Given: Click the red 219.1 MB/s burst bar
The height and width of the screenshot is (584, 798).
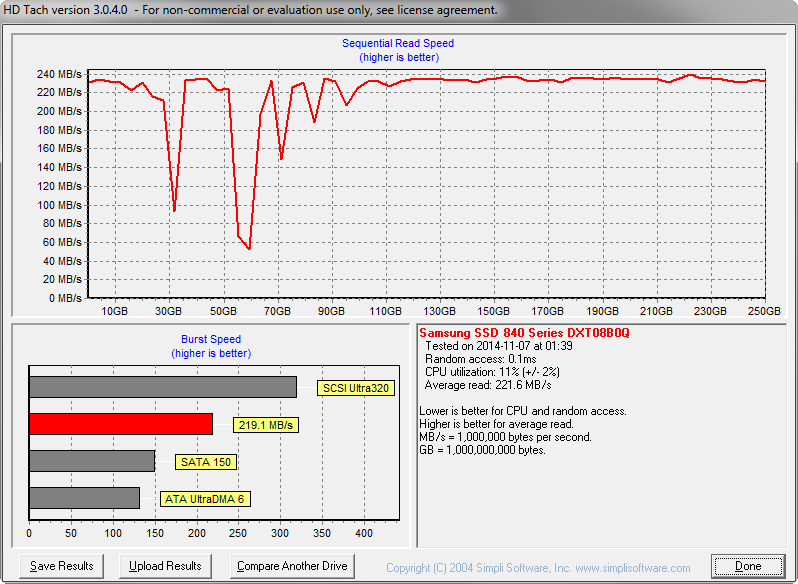Looking at the screenshot, I should tap(121, 424).
